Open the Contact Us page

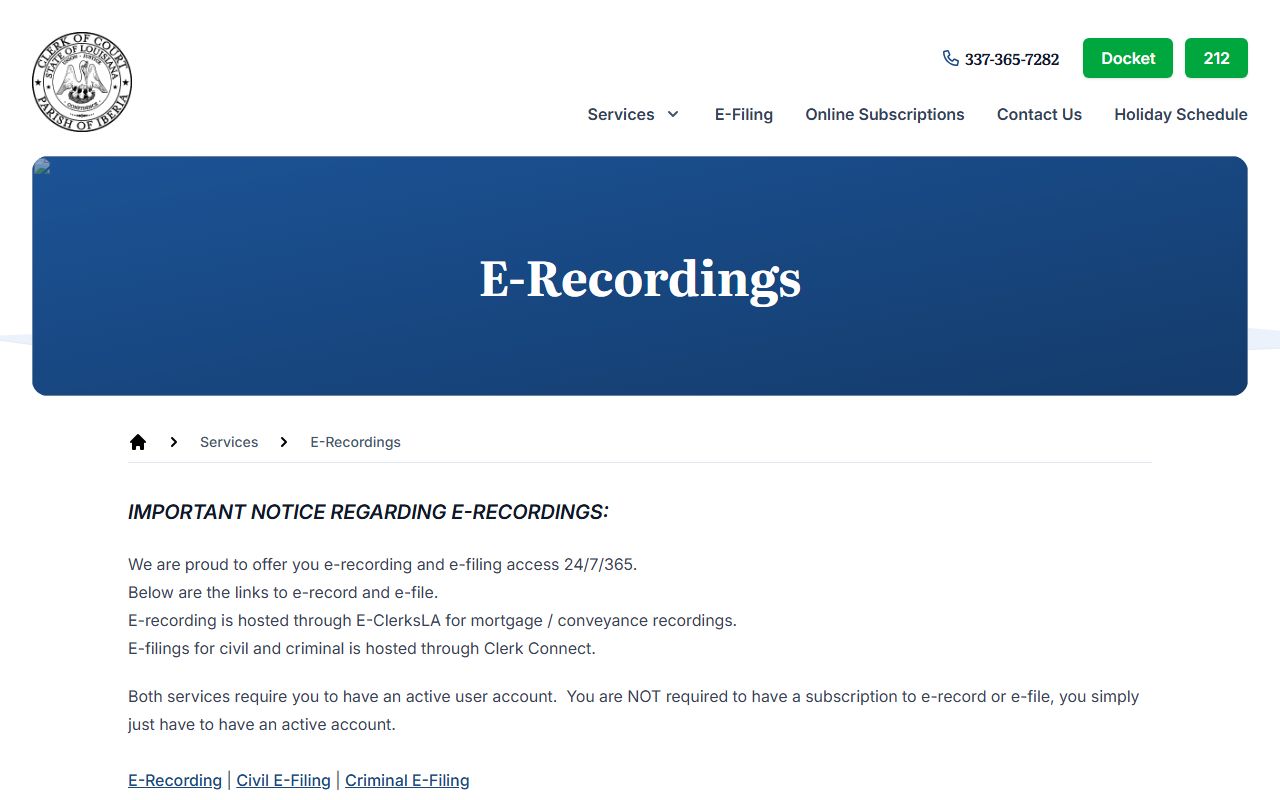pos(1039,114)
